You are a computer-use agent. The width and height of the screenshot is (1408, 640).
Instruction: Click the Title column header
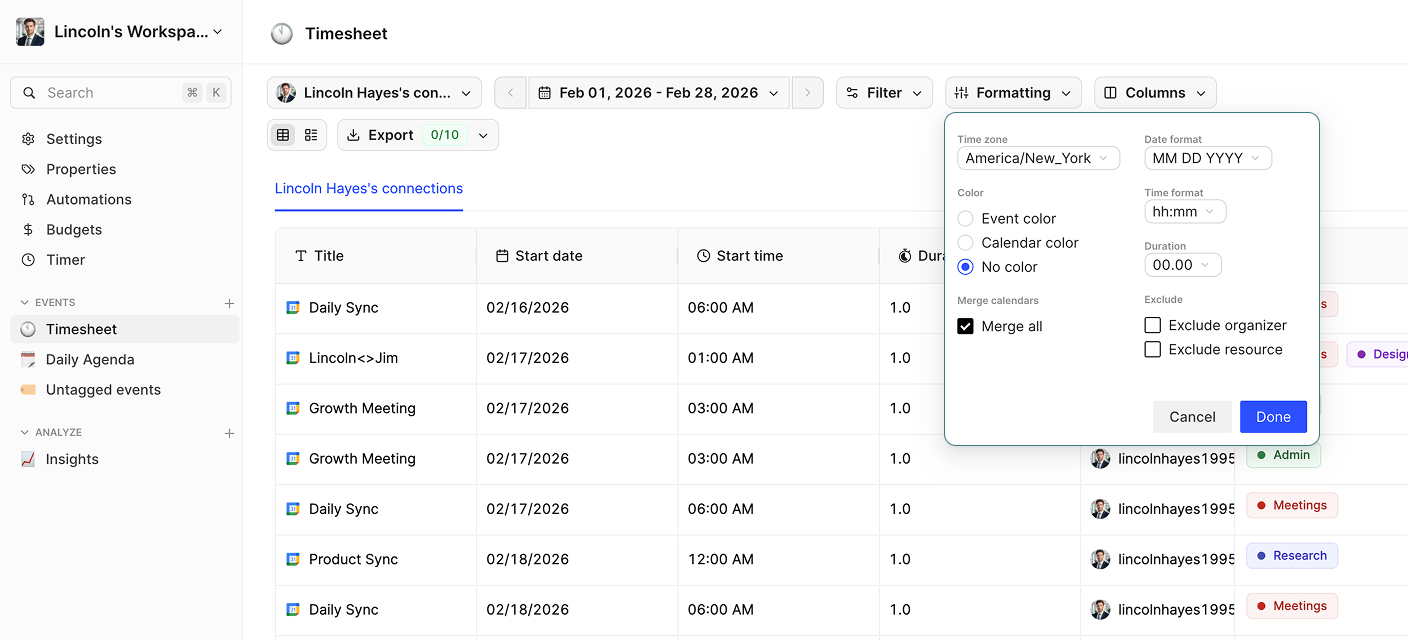[x=376, y=256]
